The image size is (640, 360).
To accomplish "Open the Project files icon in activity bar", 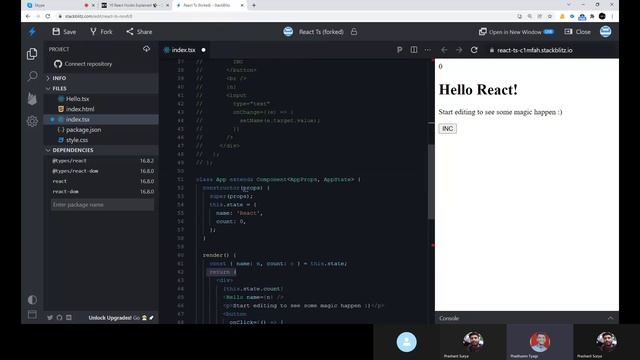I will 32,54.
